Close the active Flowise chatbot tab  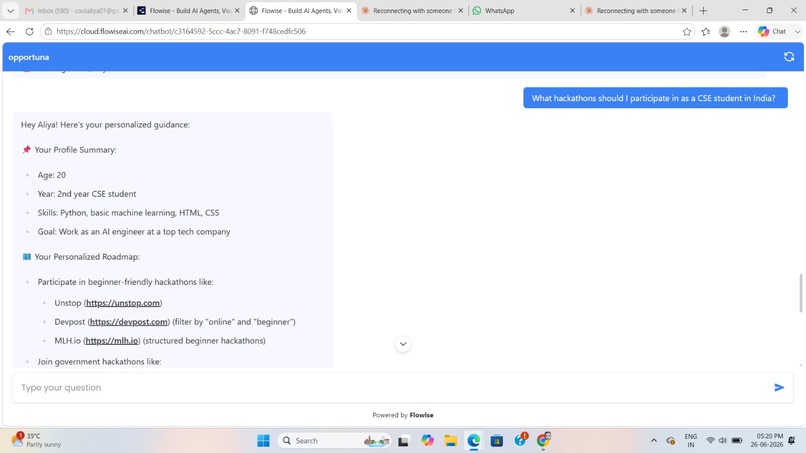349,10
